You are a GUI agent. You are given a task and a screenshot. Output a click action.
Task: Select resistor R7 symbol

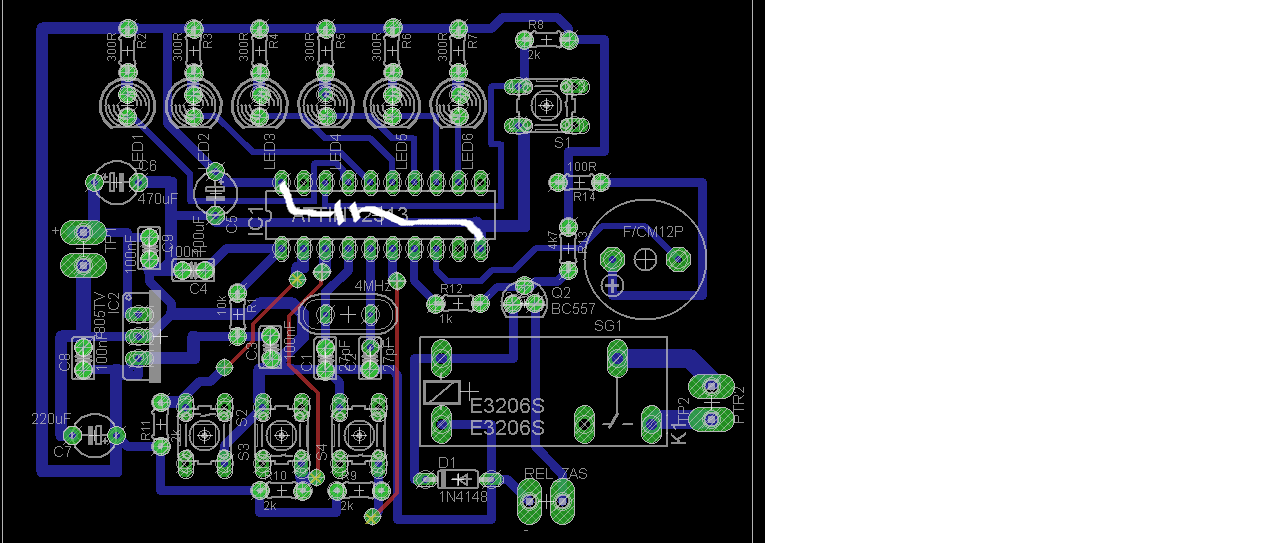pos(458,49)
